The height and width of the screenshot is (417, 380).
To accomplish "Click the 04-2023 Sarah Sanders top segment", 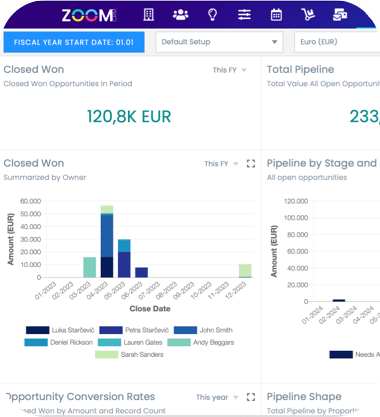I will click(107, 209).
